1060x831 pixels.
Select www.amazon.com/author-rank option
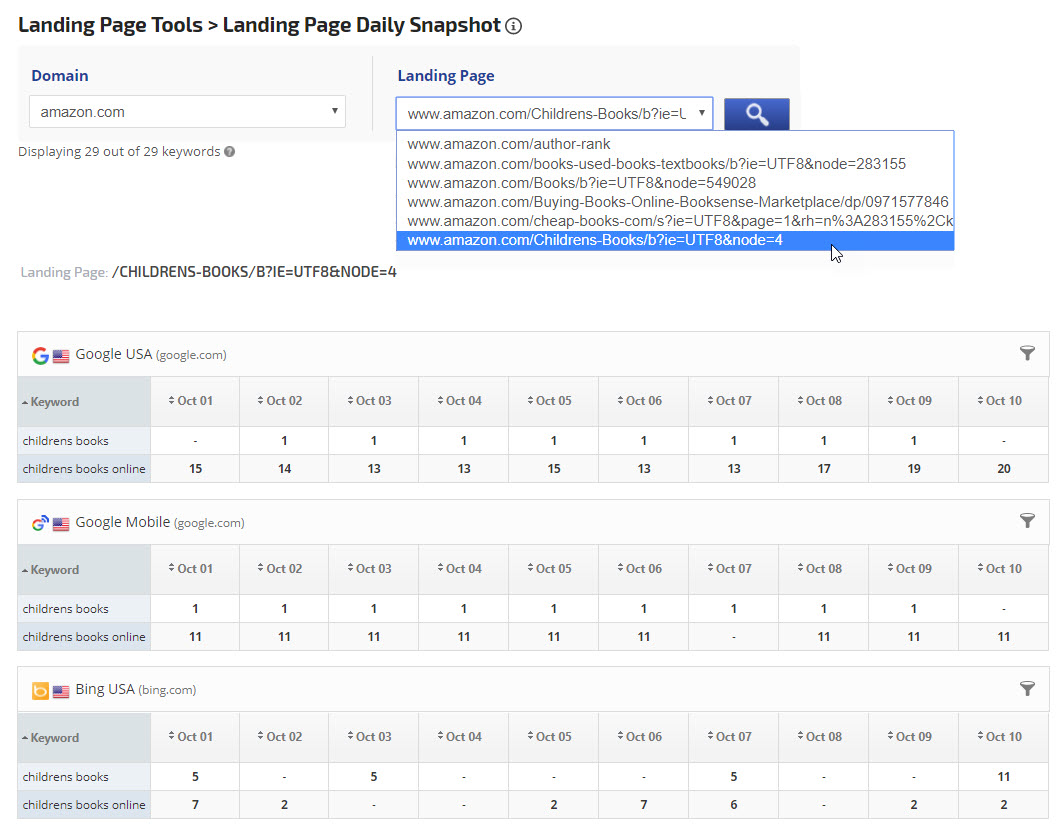(x=509, y=144)
